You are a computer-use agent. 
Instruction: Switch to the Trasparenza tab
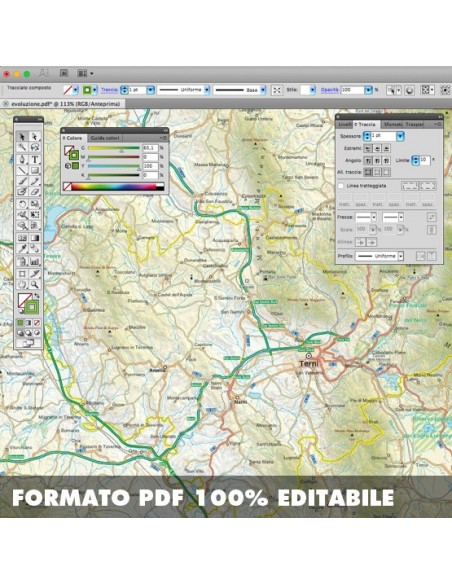tap(414, 124)
